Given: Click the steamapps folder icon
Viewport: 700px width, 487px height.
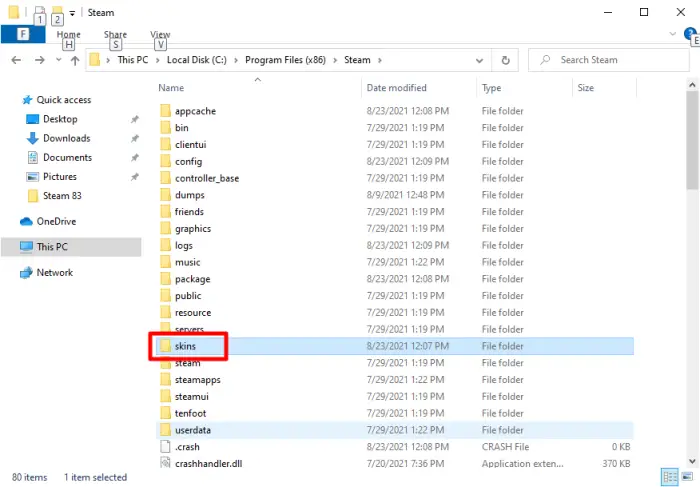Looking at the screenshot, I should coord(166,380).
